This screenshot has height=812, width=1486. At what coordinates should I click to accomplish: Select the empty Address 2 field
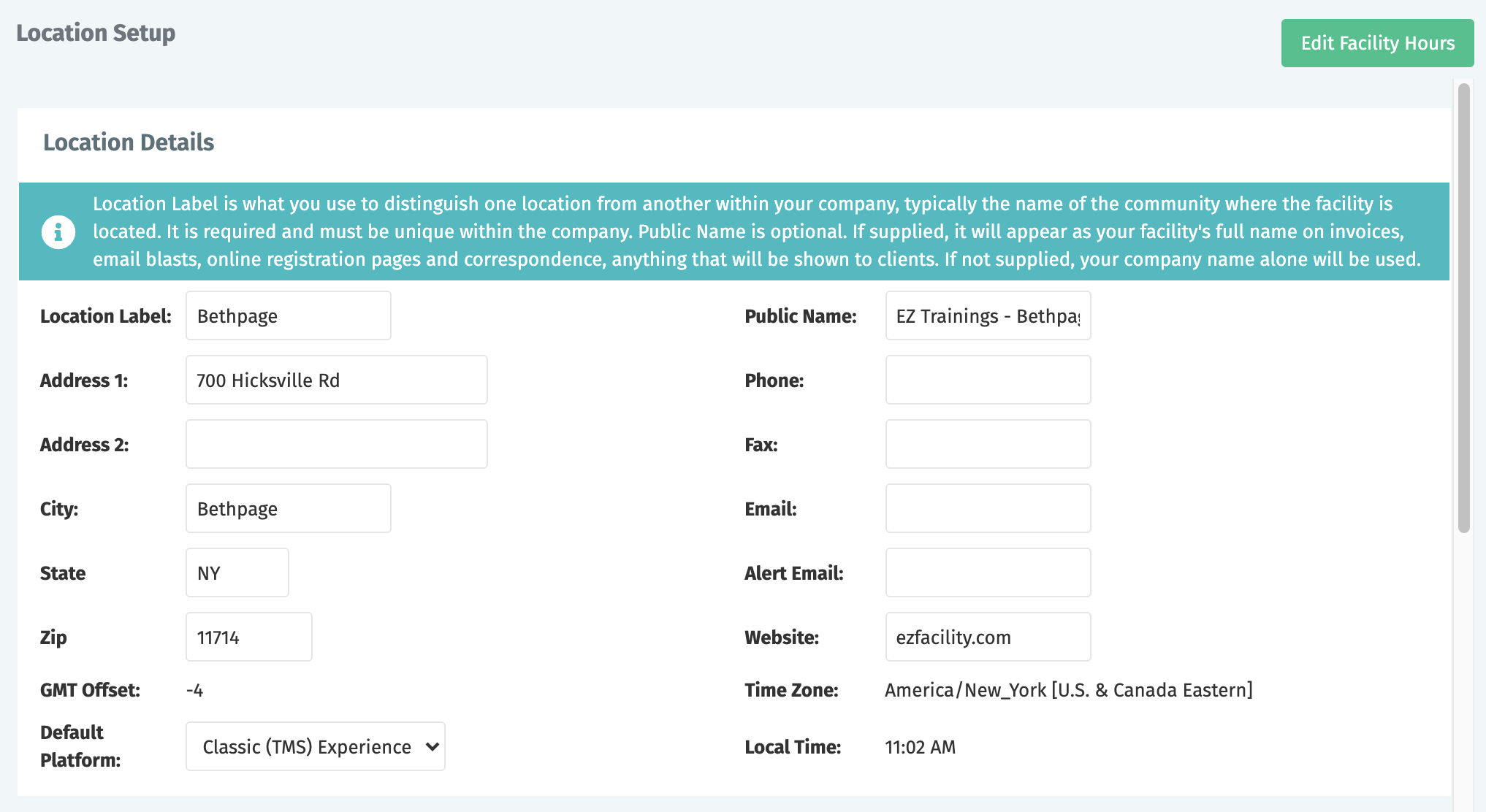click(x=336, y=444)
